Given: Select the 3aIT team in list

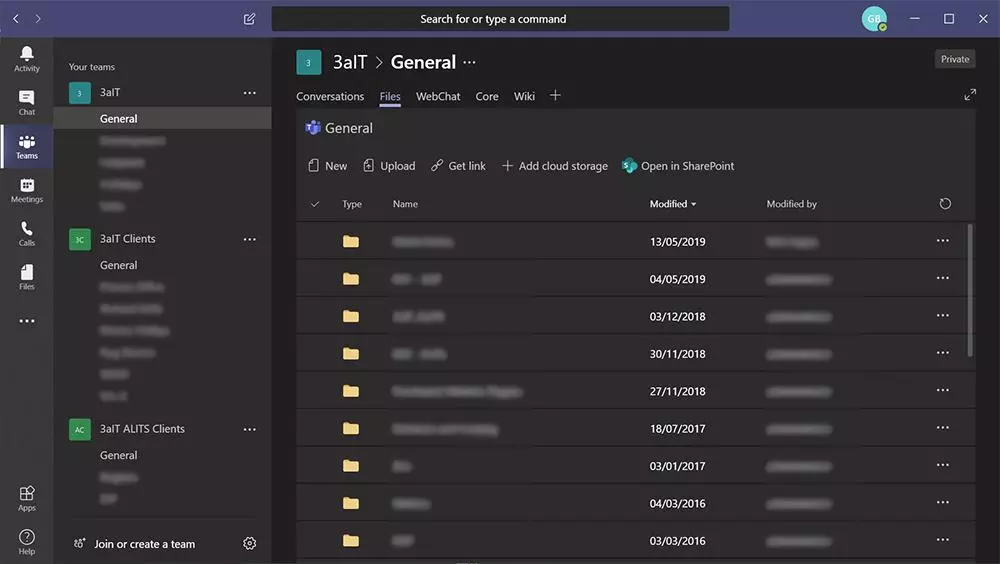Looking at the screenshot, I should [110, 93].
